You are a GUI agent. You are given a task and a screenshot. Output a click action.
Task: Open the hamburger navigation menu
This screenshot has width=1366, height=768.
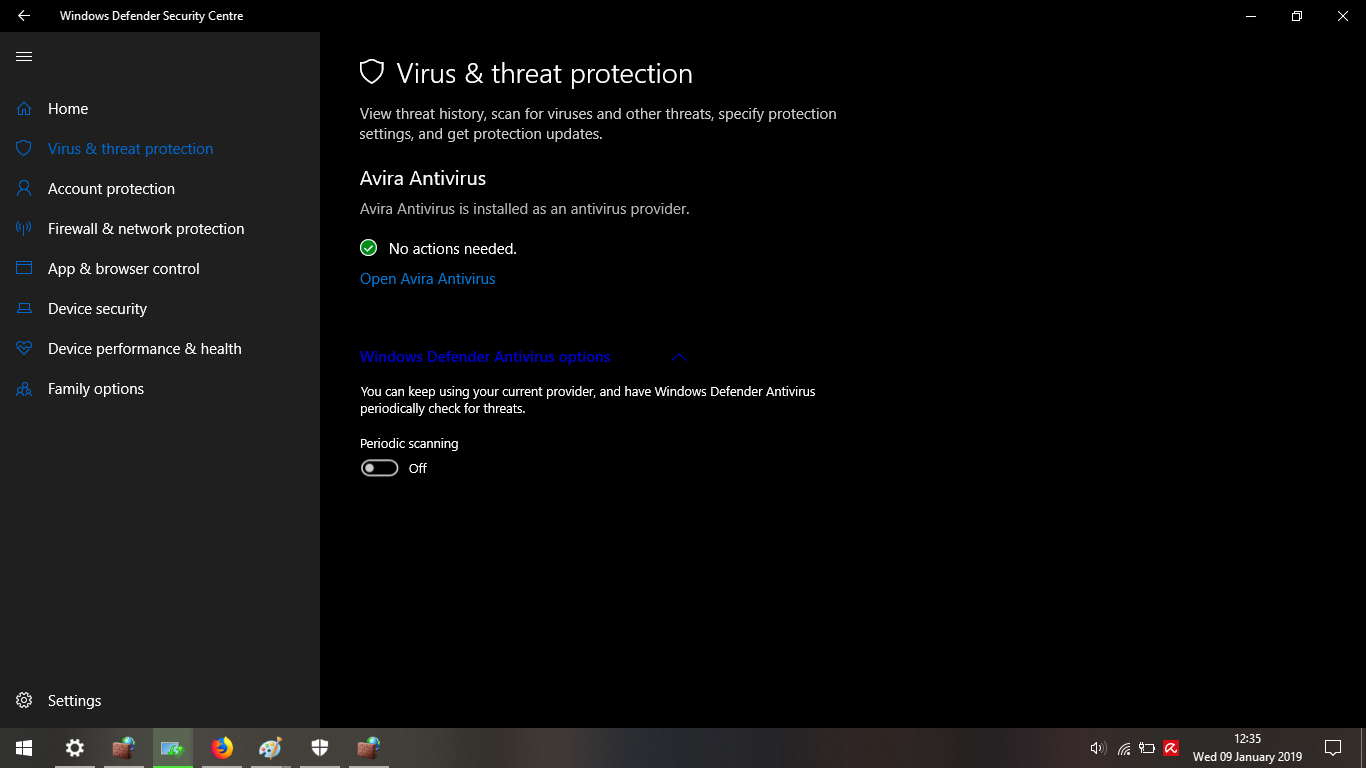tap(24, 57)
